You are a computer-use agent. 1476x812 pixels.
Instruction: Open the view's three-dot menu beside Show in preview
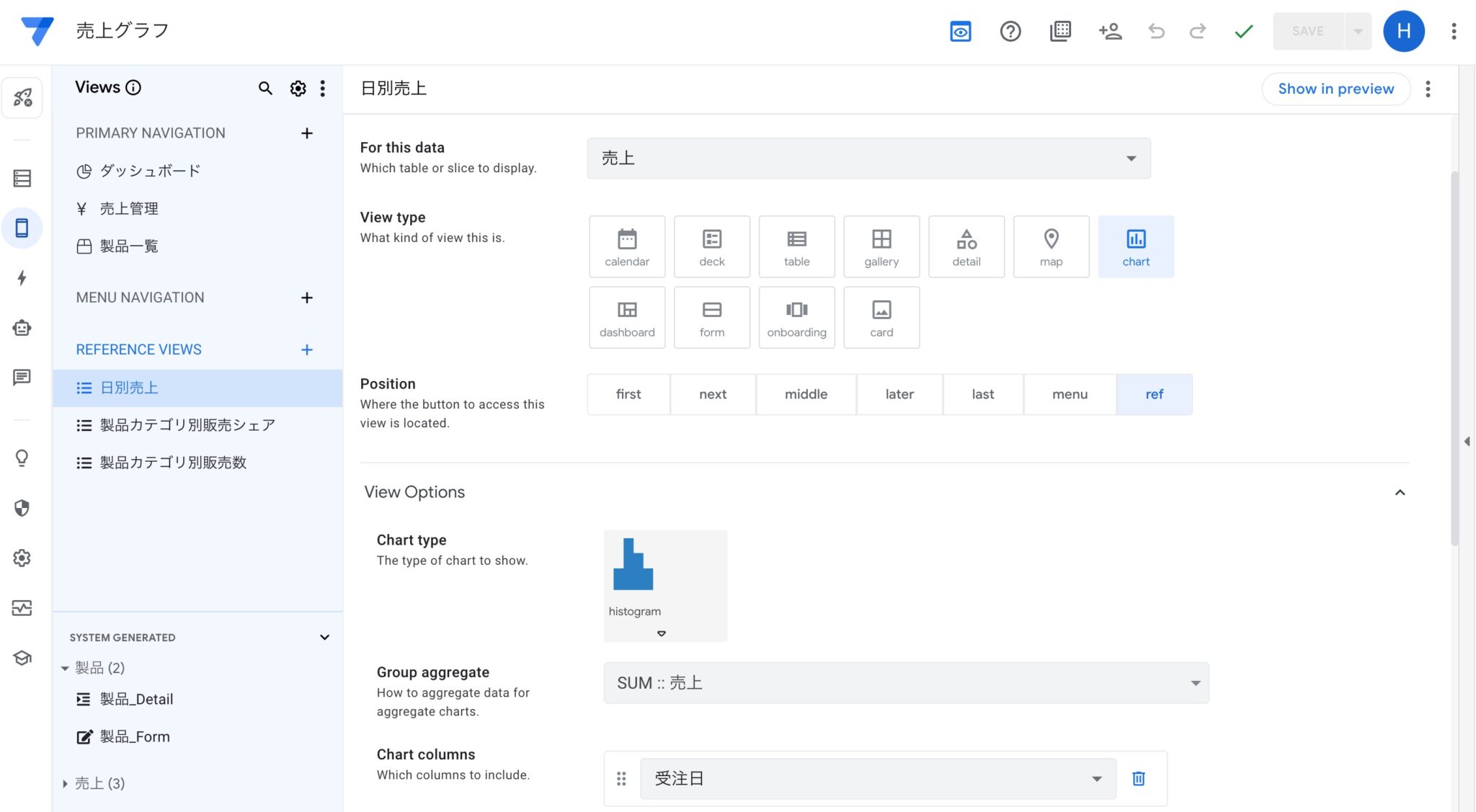1428,88
